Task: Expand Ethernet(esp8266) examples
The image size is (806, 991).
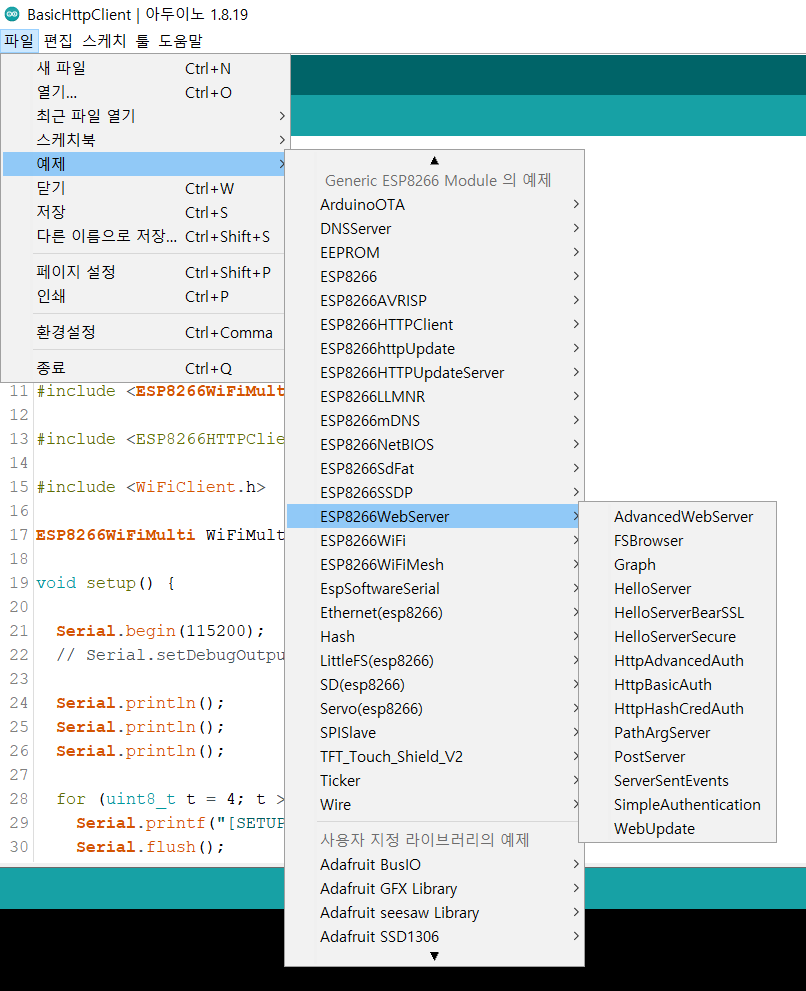Action: [434, 613]
